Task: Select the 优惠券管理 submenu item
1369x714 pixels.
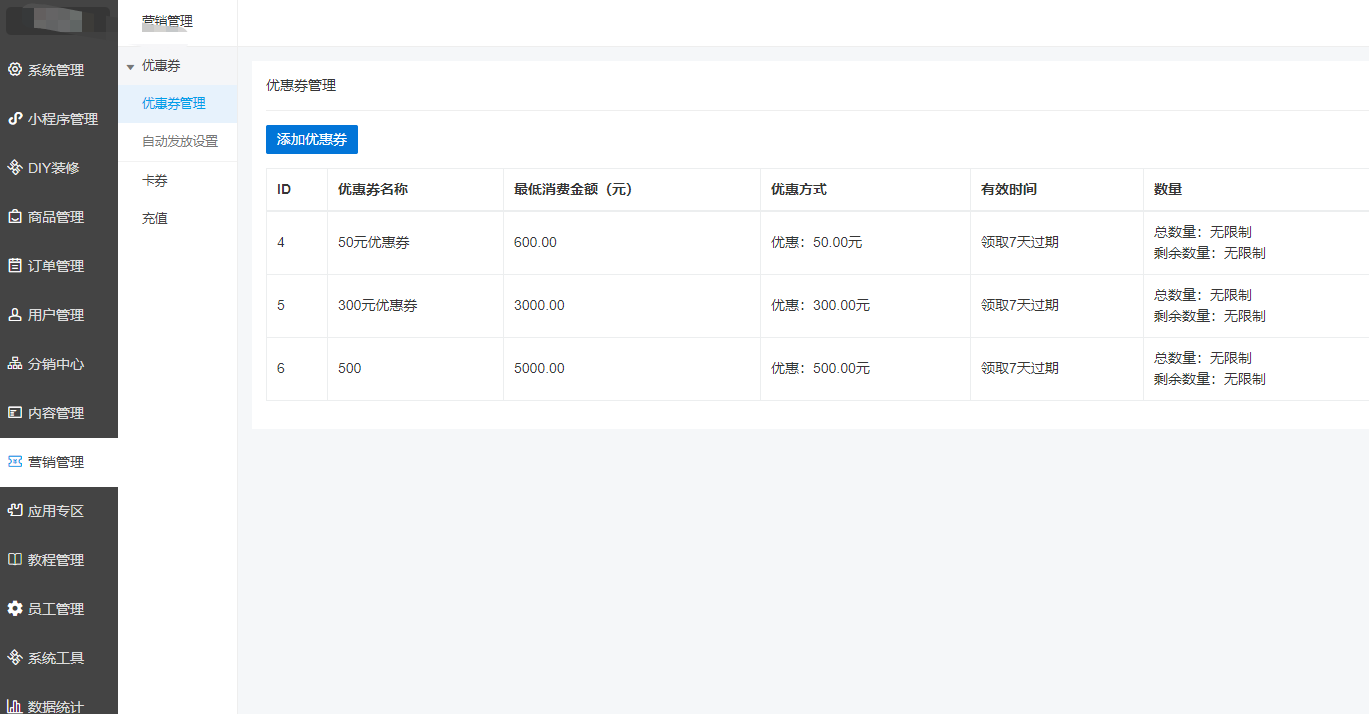Action: pos(173,103)
